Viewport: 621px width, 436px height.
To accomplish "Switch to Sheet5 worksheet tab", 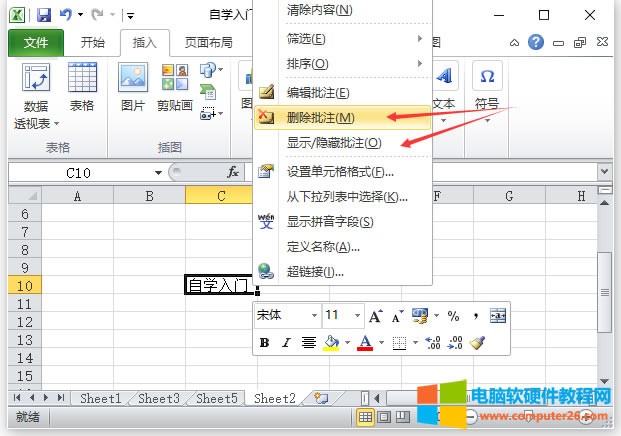I will point(217,398).
